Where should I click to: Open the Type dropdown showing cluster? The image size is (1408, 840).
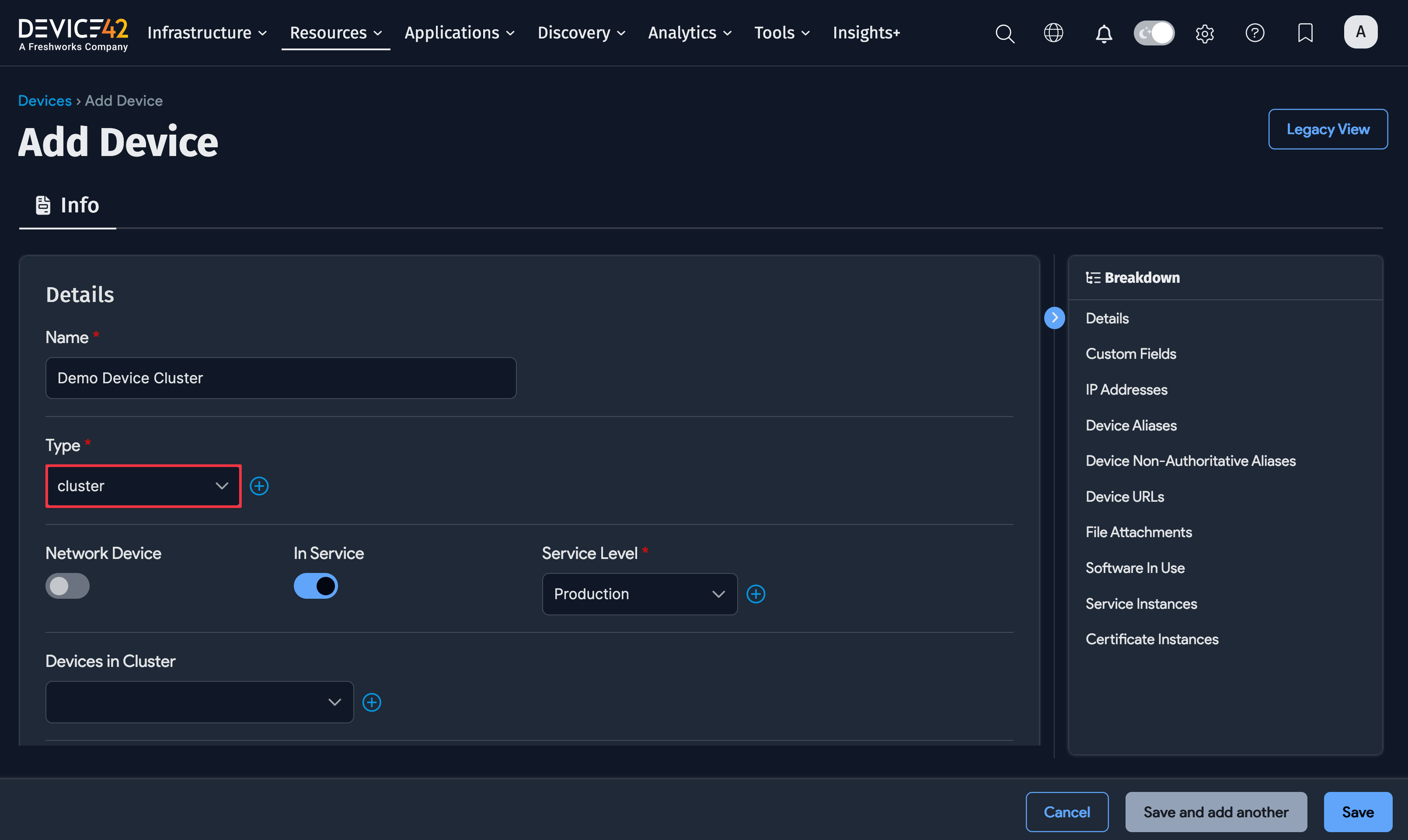coord(143,486)
